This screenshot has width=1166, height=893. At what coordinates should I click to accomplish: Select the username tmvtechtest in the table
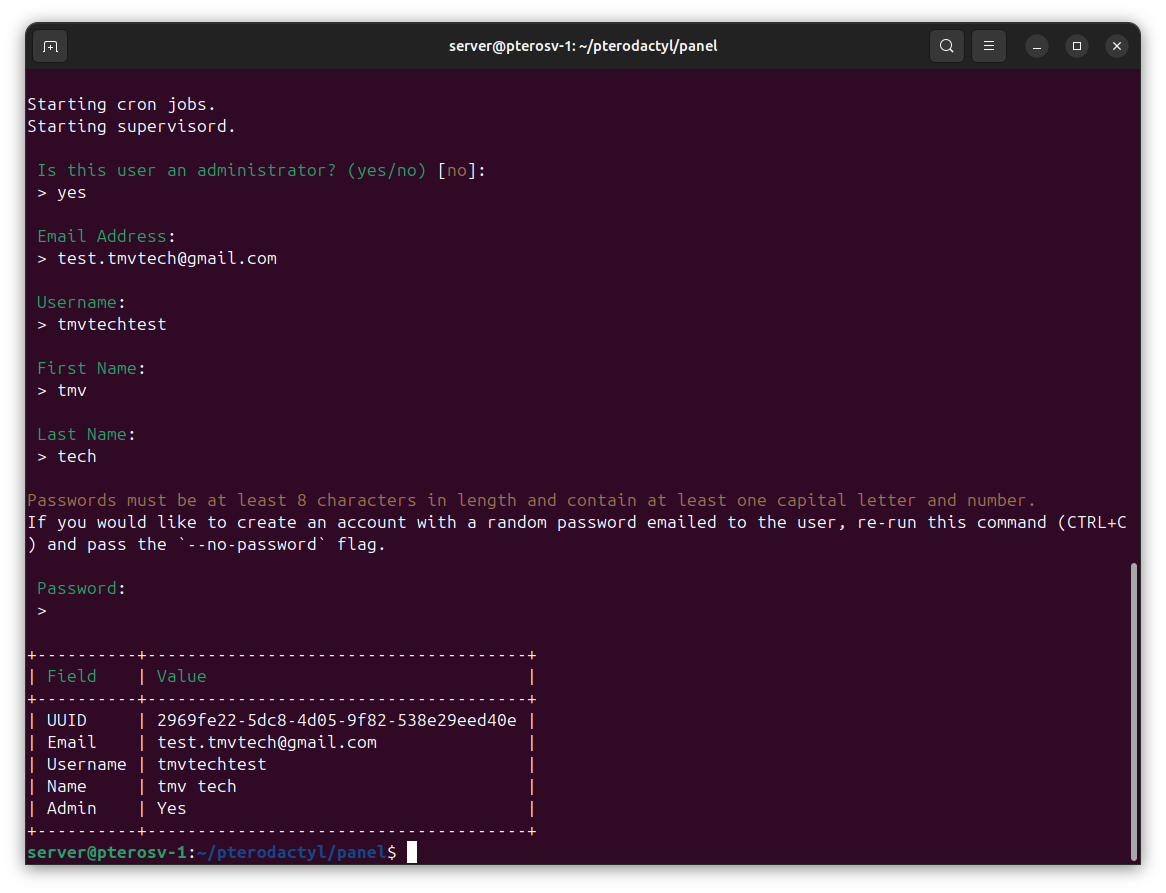(x=211, y=764)
